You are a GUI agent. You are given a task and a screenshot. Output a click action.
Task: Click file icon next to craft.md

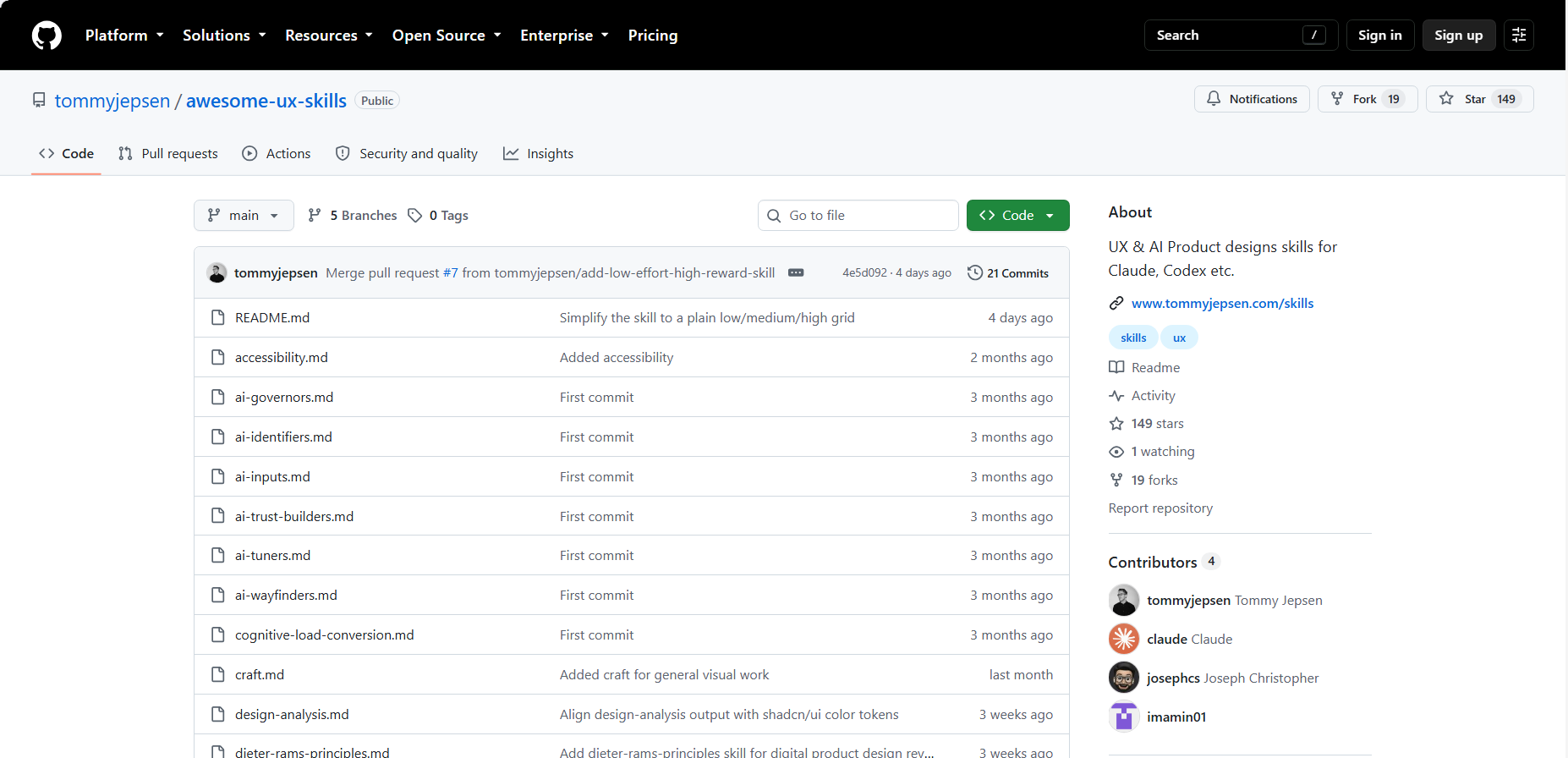click(x=218, y=675)
